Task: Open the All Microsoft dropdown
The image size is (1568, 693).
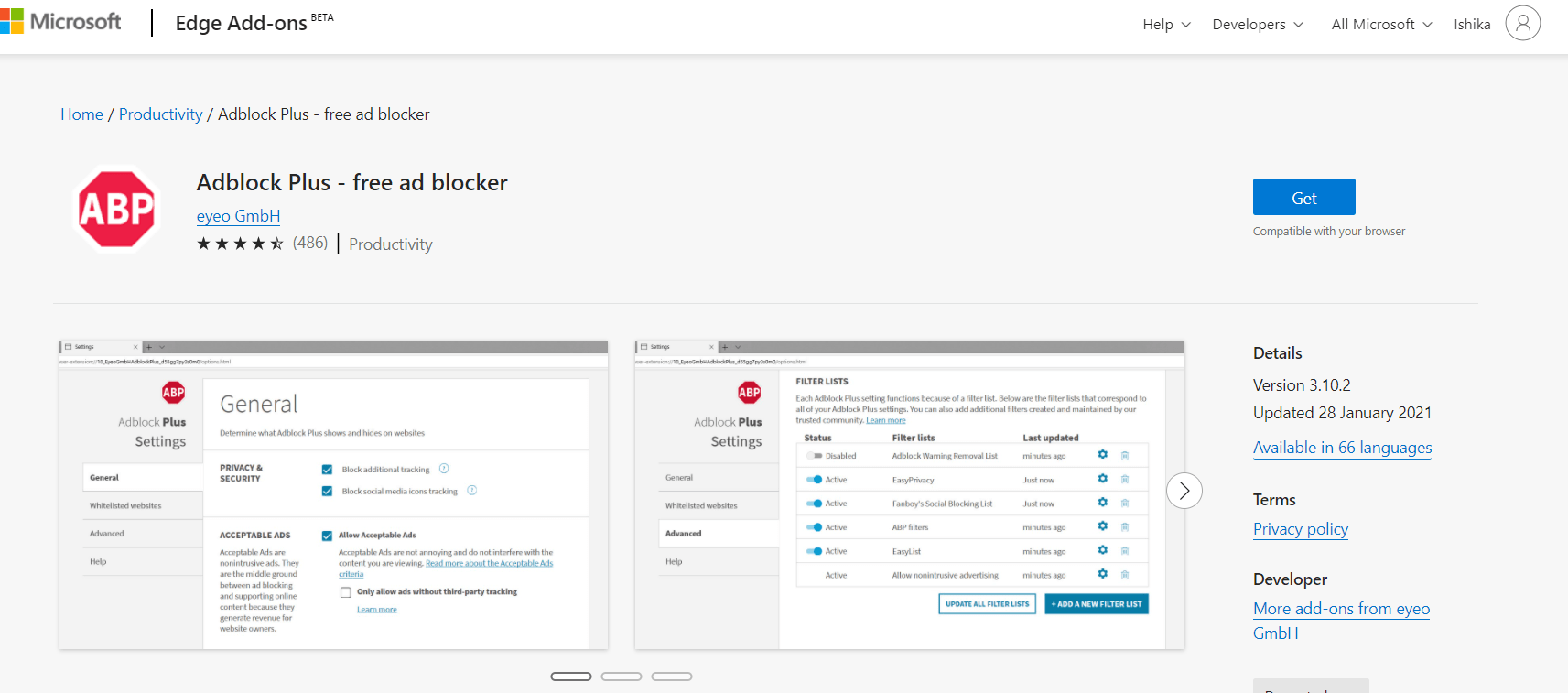Action: (1381, 25)
